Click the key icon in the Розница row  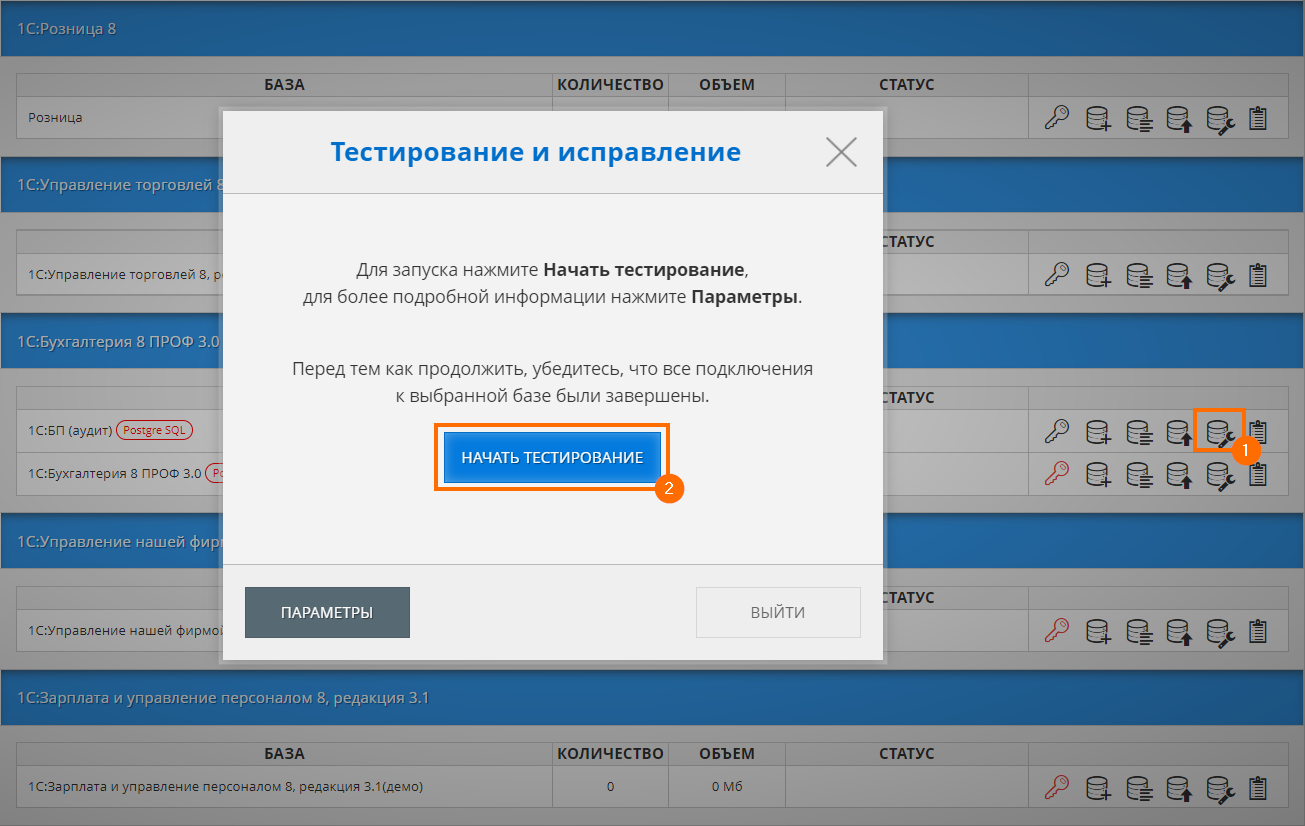point(1057,118)
